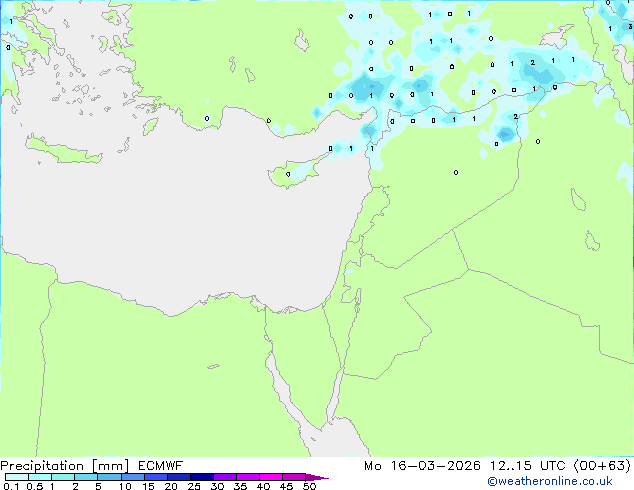Click the 30–35 mm purple legend swatch

225,477
